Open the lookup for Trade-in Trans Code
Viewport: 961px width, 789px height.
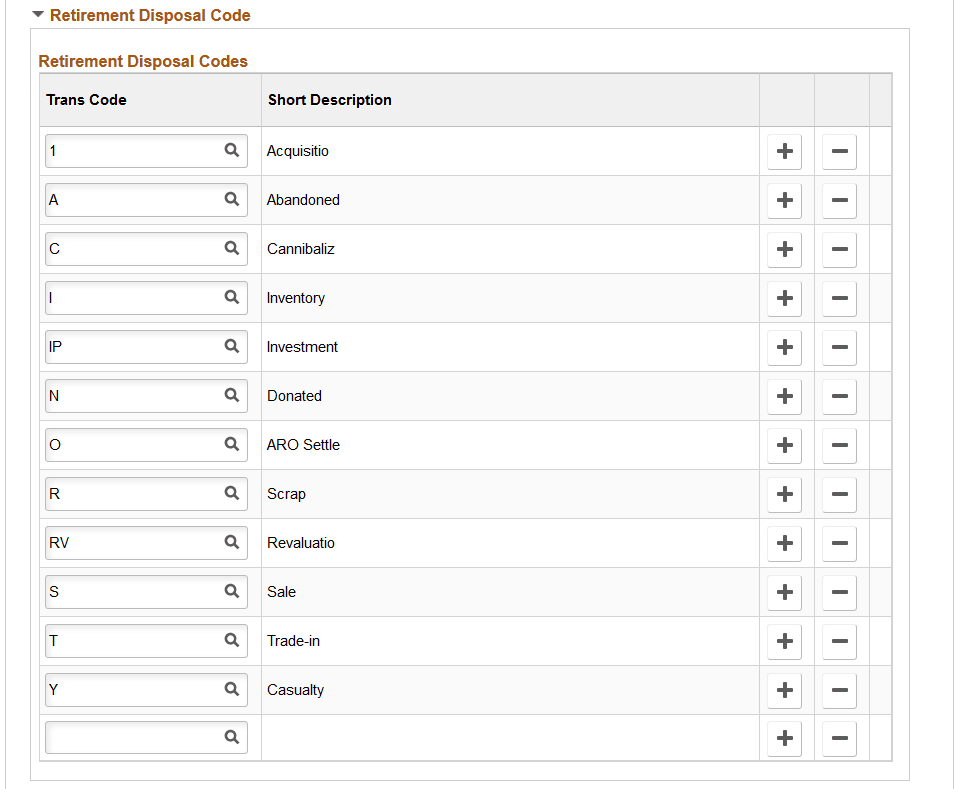(232, 641)
